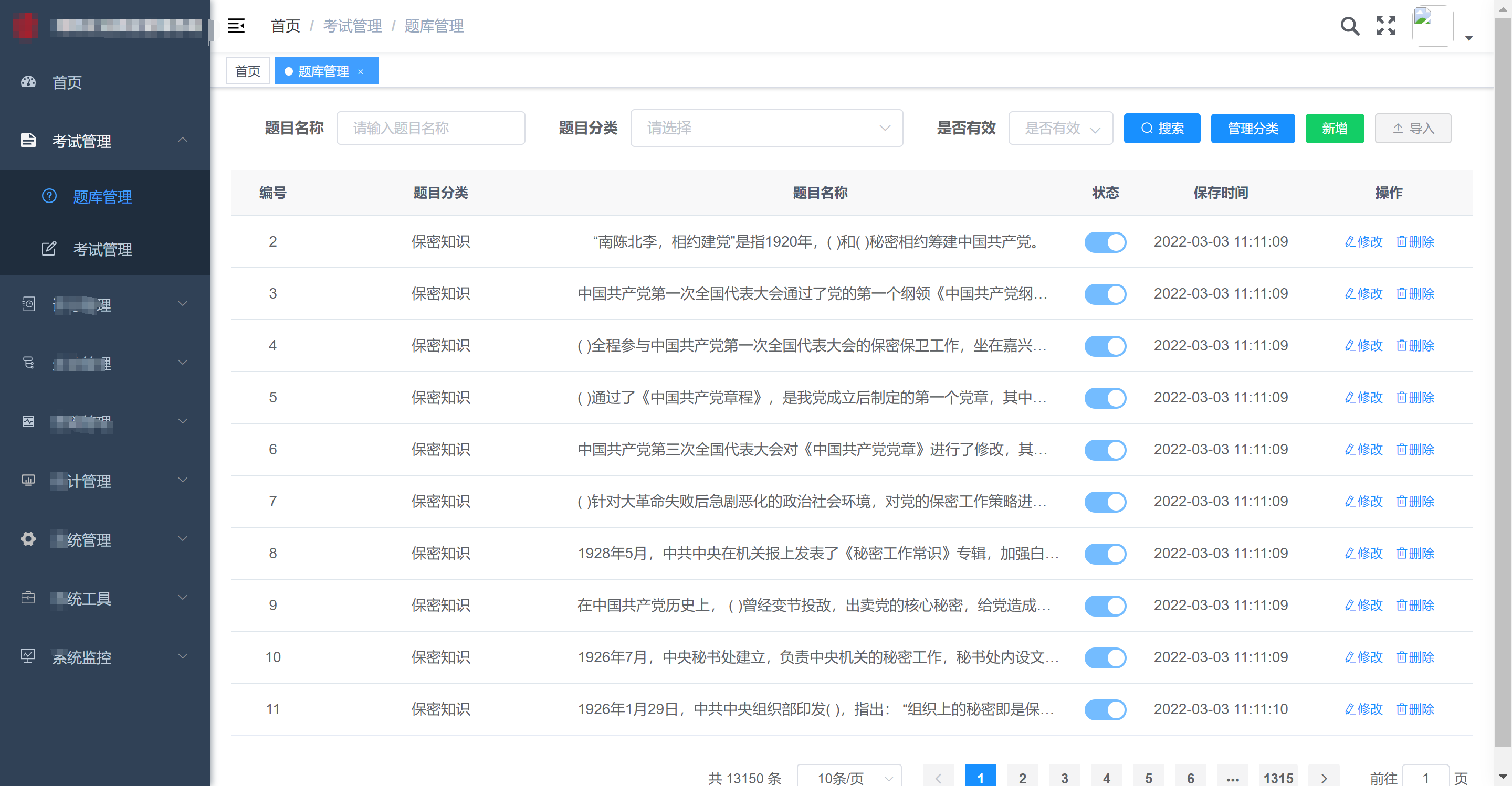Click the chart screen icon for 计管理
The image size is (1512, 786).
pos(28,481)
